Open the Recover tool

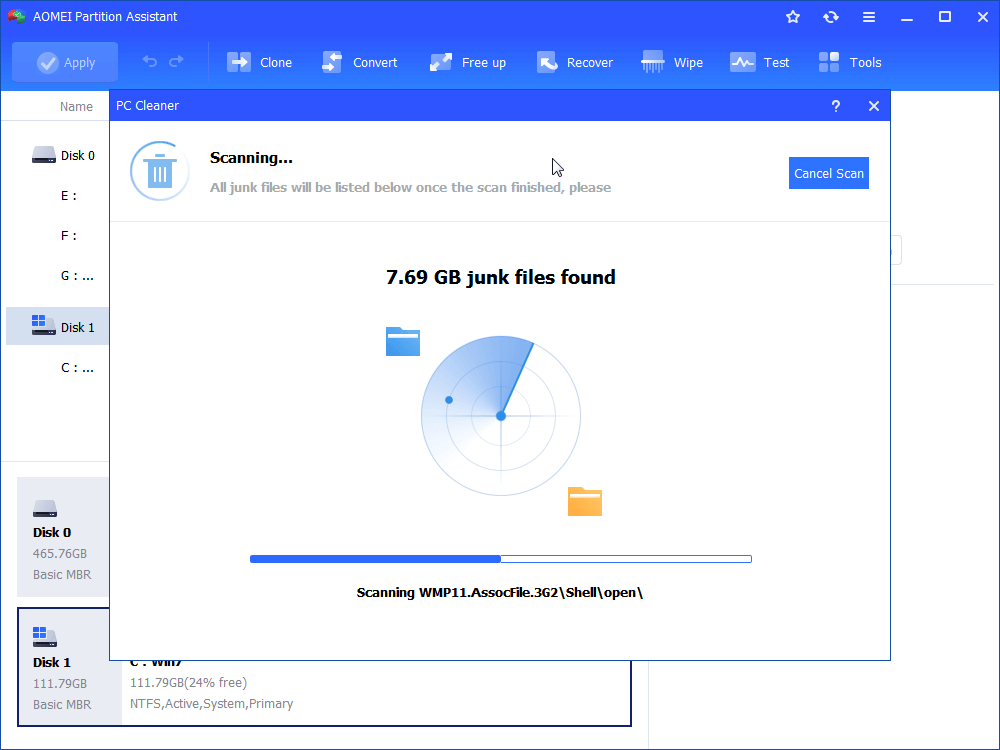point(575,62)
